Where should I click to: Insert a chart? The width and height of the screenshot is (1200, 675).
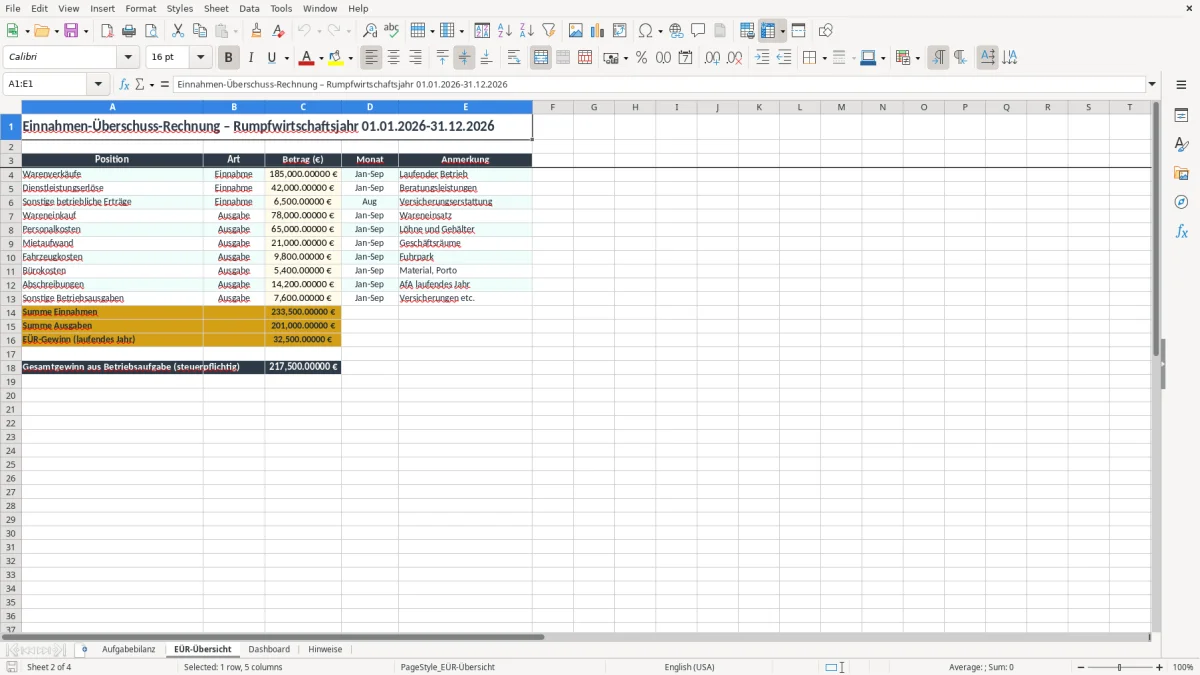point(598,31)
